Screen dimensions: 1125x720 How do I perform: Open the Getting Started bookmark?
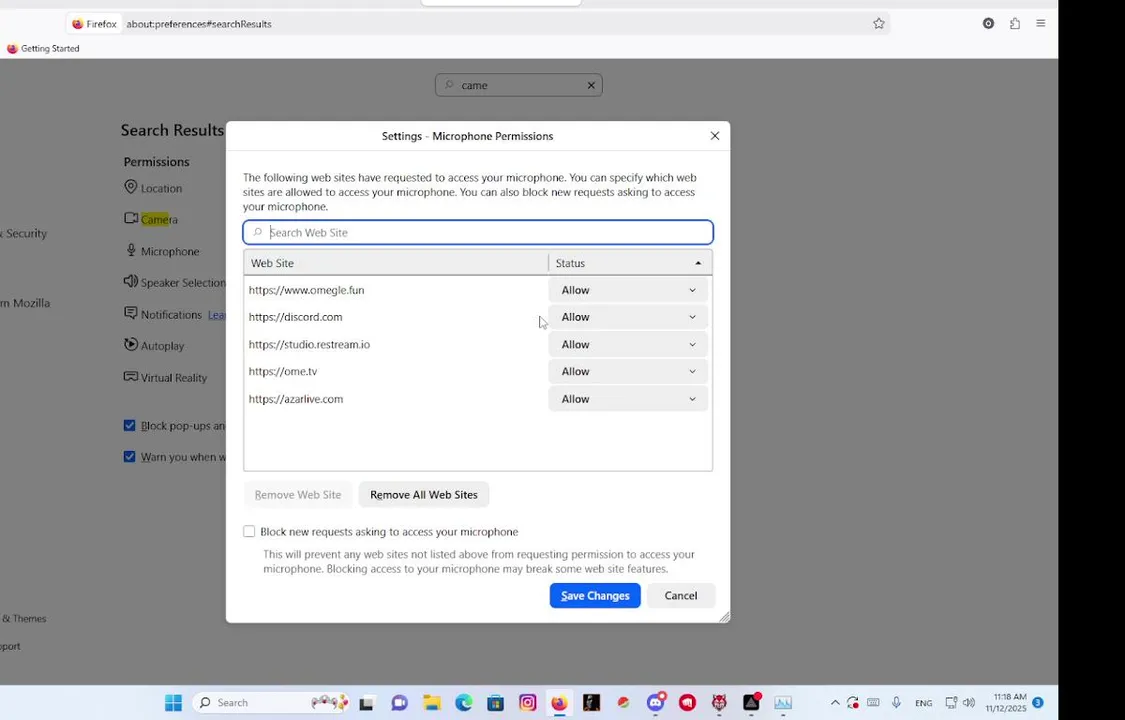(x=43, y=49)
